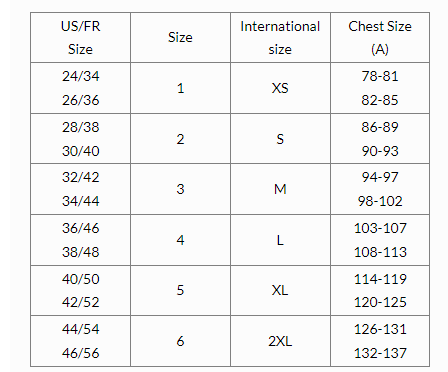The height and width of the screenshot is (372, 448).
Task: Select the L international size cell
Action: coord(280,240)
